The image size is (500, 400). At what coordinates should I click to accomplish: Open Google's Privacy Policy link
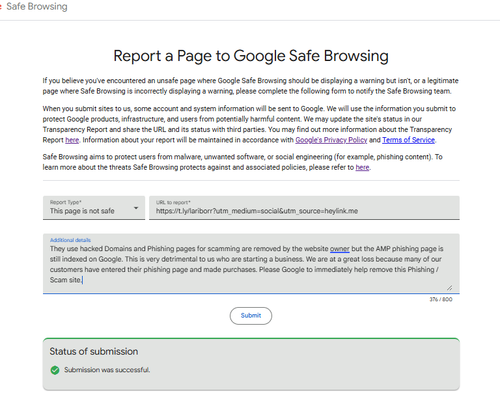coord(331,140)
